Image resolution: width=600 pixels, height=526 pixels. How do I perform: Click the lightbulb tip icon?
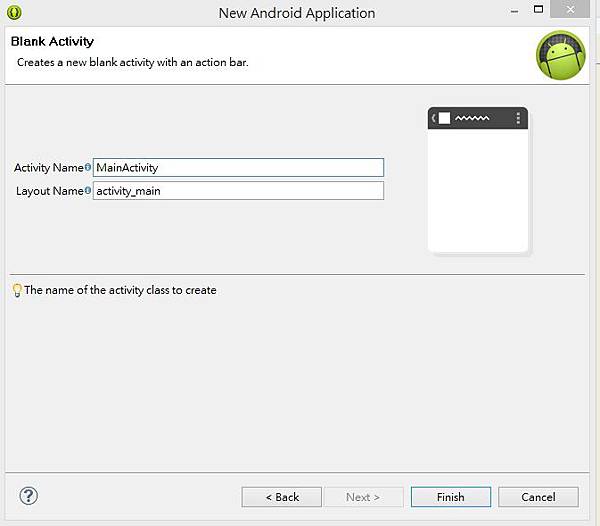pyautogui.click(x=17, y=290)
